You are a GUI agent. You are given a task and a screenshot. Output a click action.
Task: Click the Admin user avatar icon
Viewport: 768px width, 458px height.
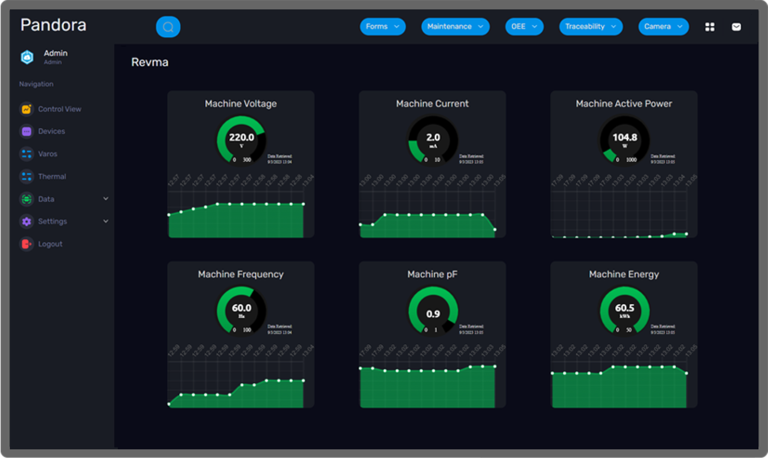point(27,57)
